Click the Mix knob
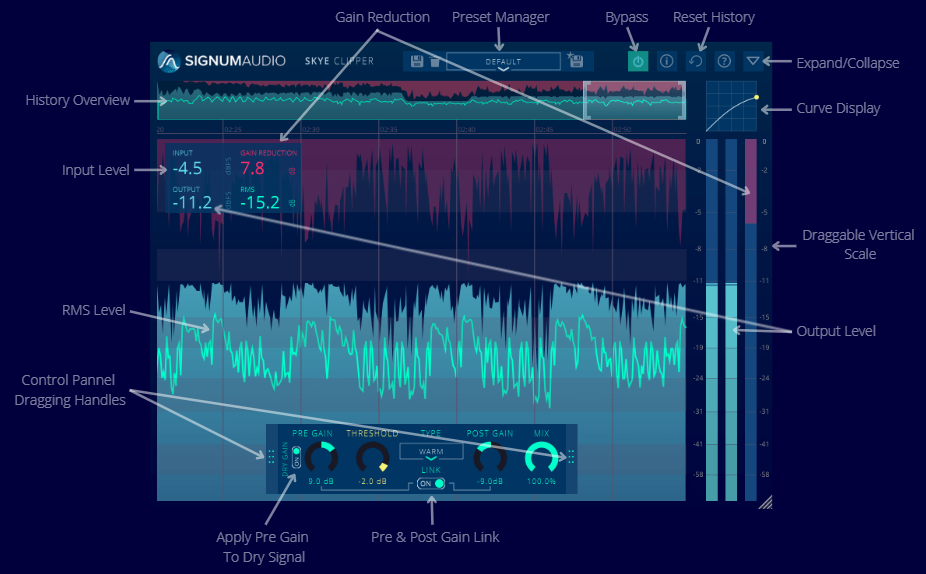 click(x=542, y=458)
